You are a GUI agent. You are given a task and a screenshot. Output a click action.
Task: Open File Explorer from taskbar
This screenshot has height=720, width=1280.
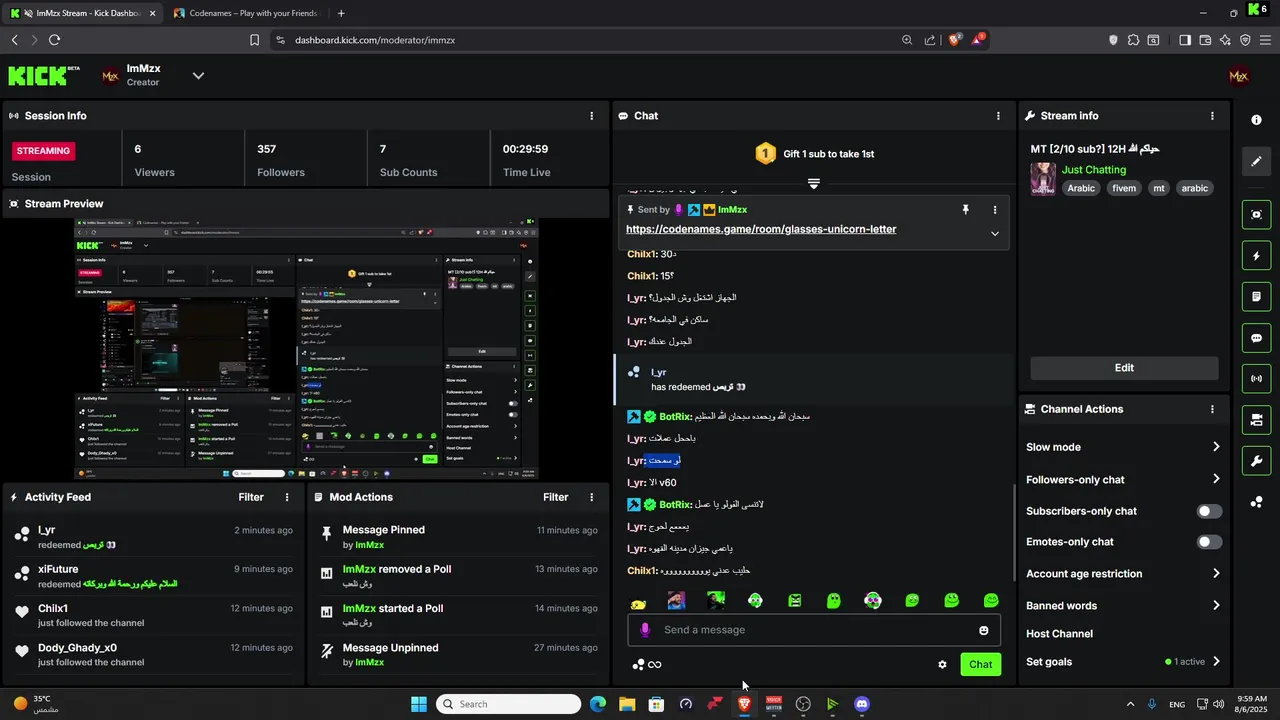(x=627, y=704)
